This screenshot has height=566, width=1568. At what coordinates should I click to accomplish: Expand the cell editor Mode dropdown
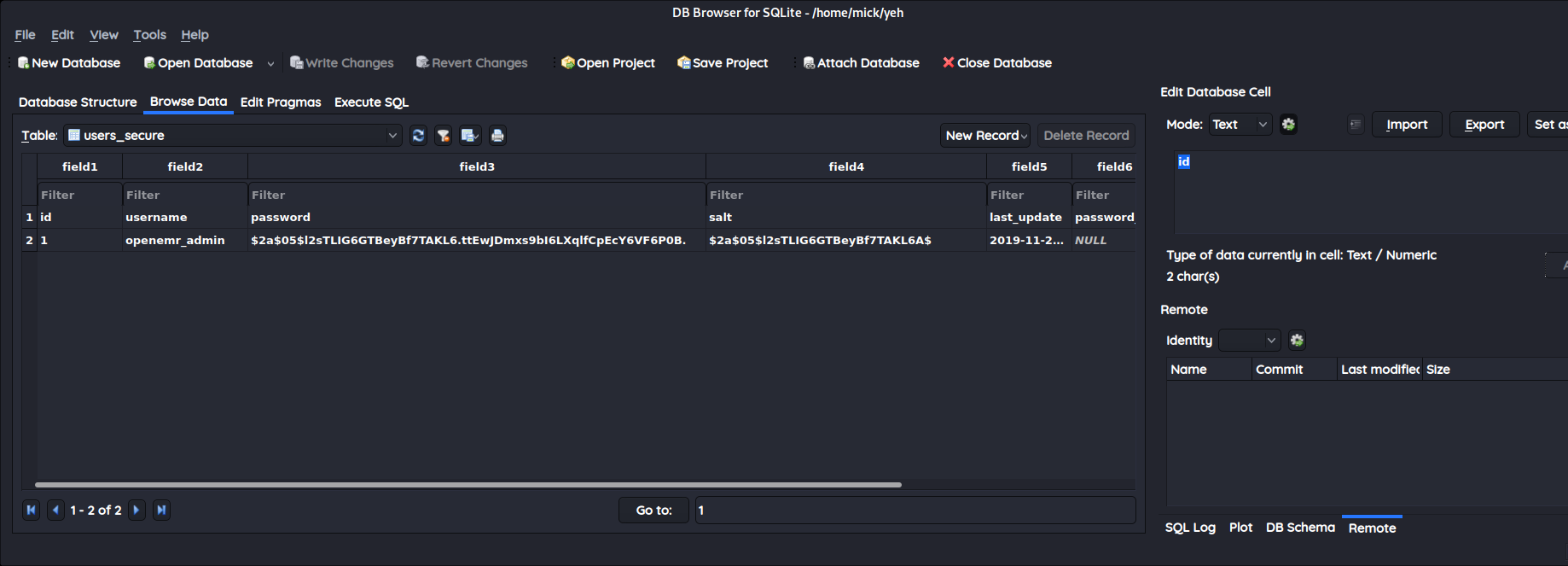pyautogui.click(x=1240, y=125)
